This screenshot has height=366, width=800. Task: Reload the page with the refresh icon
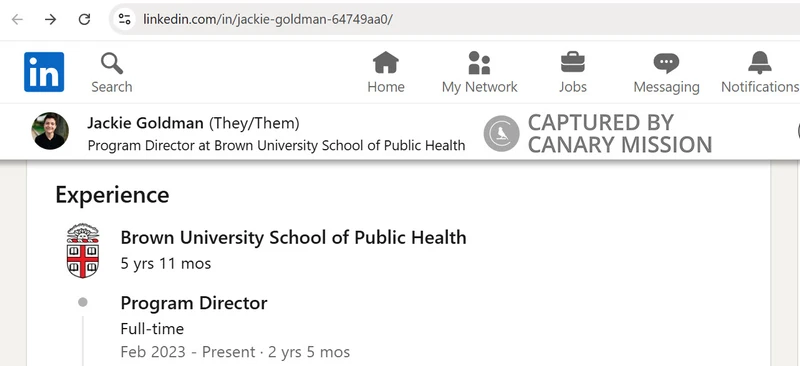pos(84,19)
